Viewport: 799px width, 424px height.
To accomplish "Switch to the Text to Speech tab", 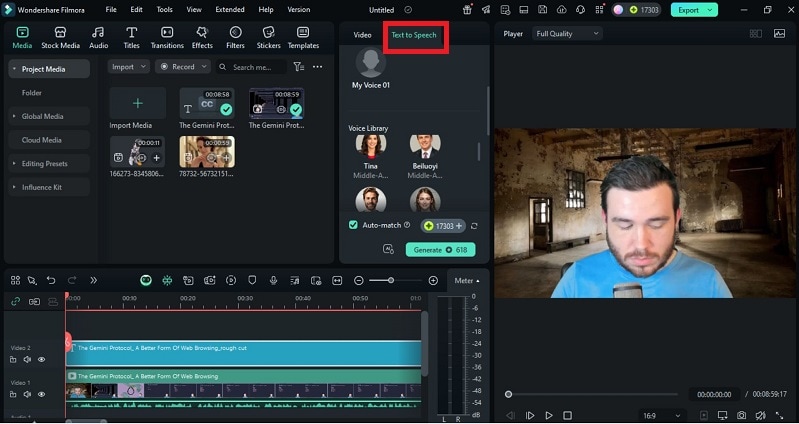I will pyautogui.click(x=414, y=35).
